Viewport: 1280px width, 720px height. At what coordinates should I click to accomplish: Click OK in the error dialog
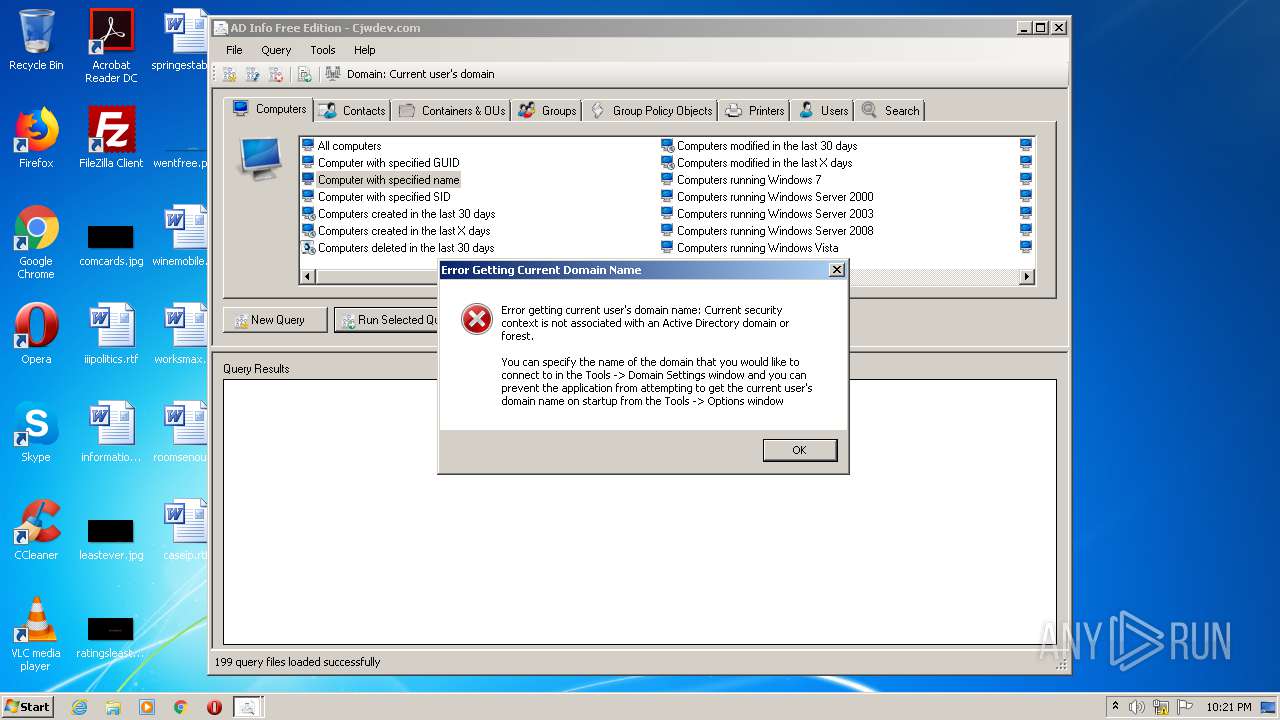[x=799, y=450]
